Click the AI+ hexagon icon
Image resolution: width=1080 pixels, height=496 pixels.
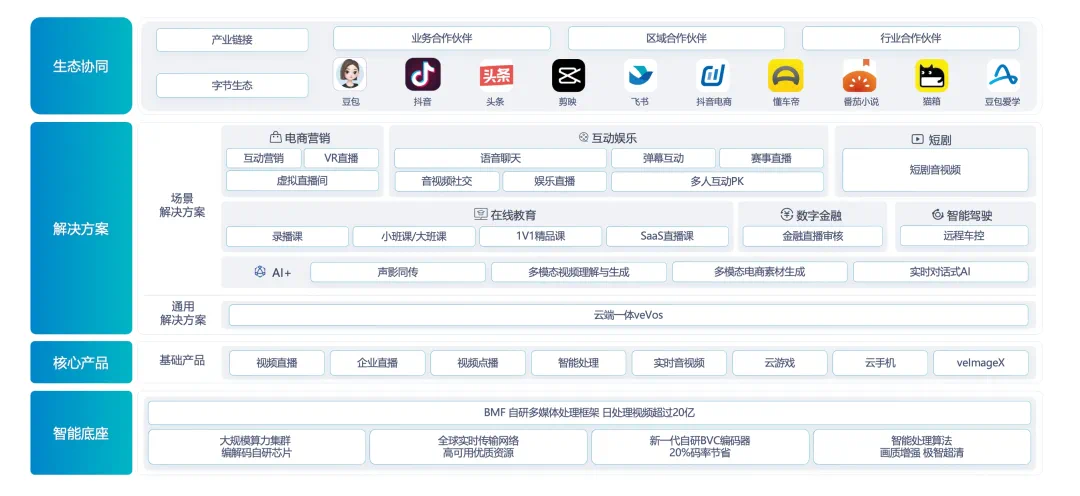click(260, 271)
